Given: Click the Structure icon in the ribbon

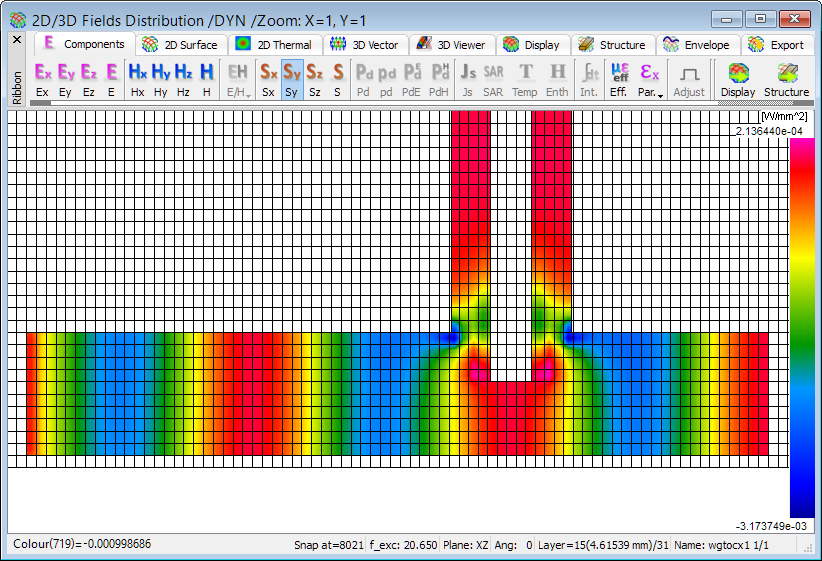Looking at the screenshot, I should [786, 79].
